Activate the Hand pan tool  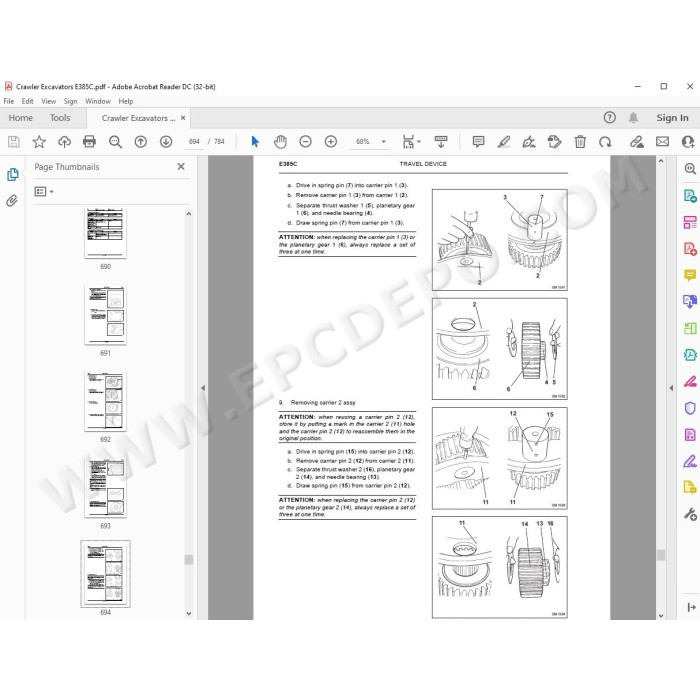pos(280,142)
